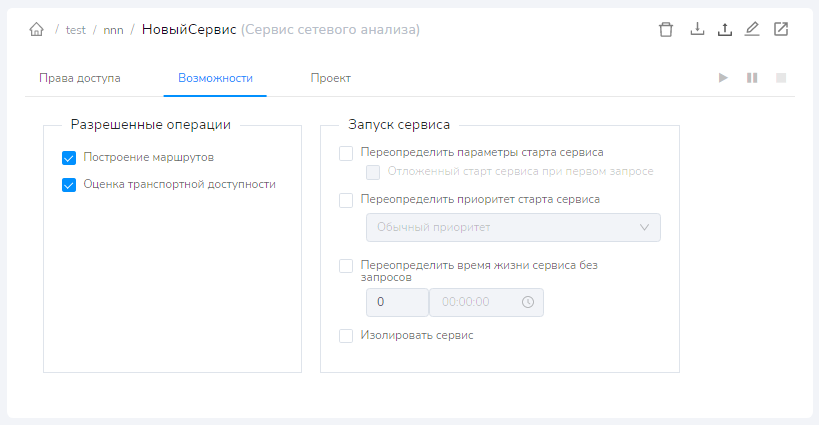This screenshot has height=425, width=819.
Task: Click the home icon in breadcrumb
Action: pos(37,30)
